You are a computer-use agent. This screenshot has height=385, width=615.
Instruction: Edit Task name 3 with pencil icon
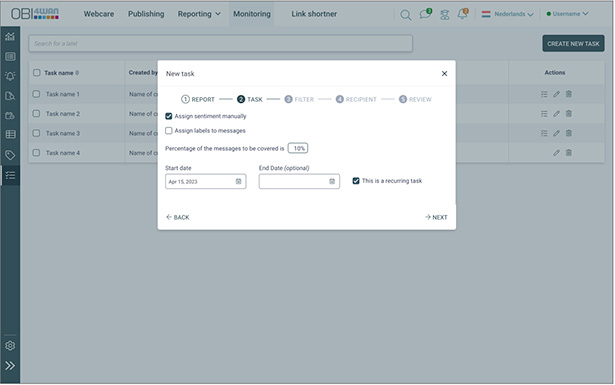[x=556, y=133]
